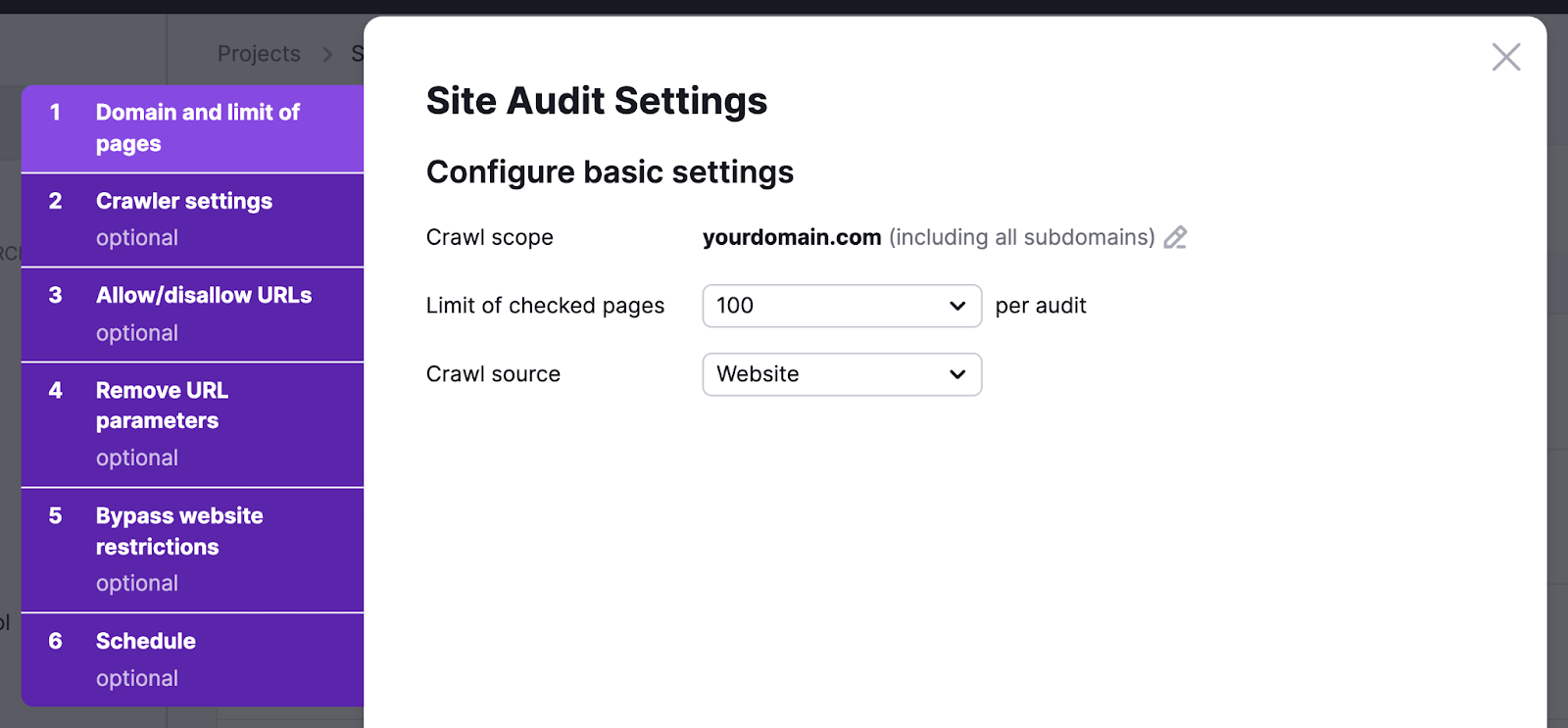This screenshot has width=1568, height=728.
Task: Click the chevron arrow beside the 100 value
Action: click(x=957, y=306)
